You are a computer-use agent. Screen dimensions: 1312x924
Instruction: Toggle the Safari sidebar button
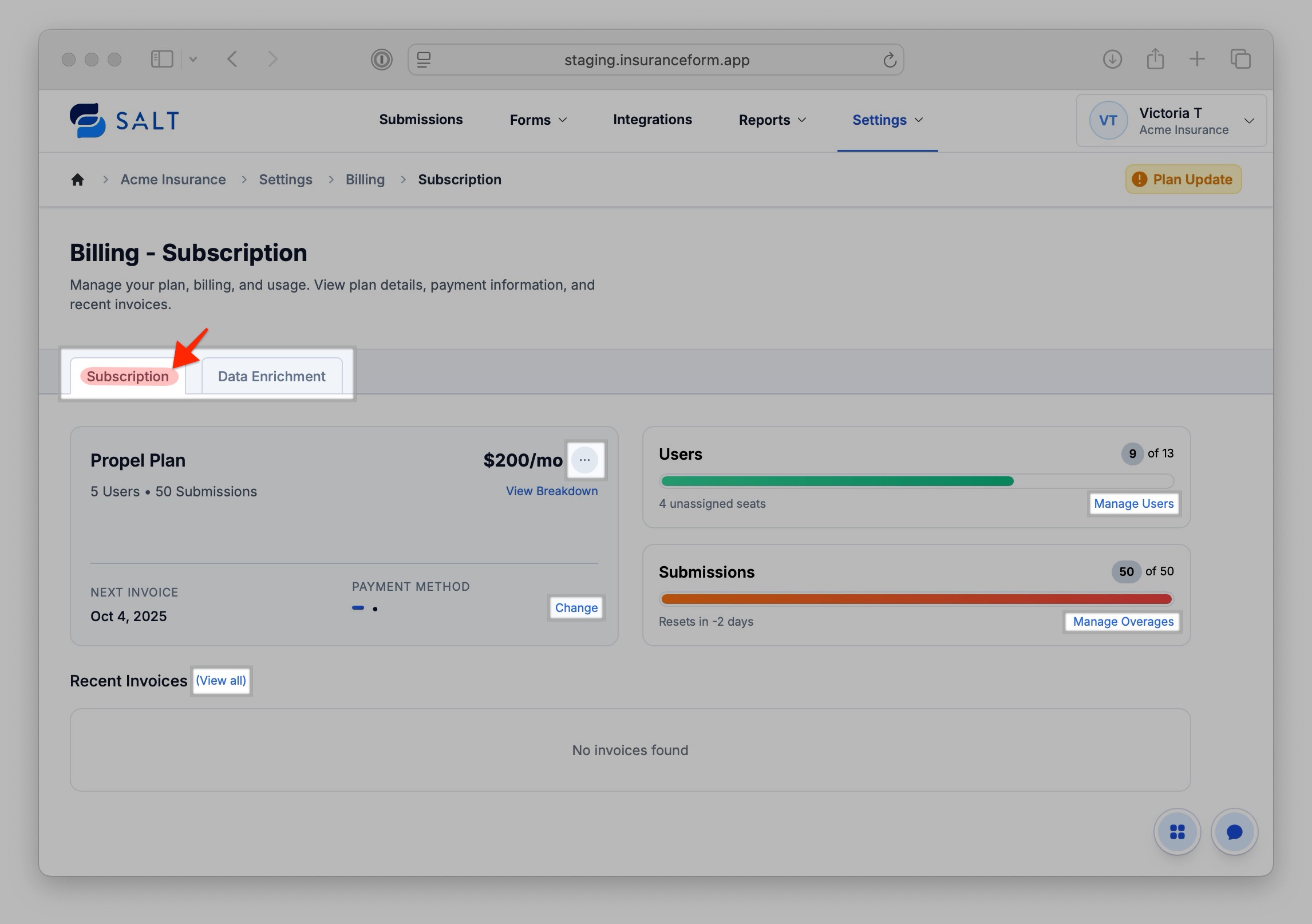pyautogui.click(x=162, y=59)
